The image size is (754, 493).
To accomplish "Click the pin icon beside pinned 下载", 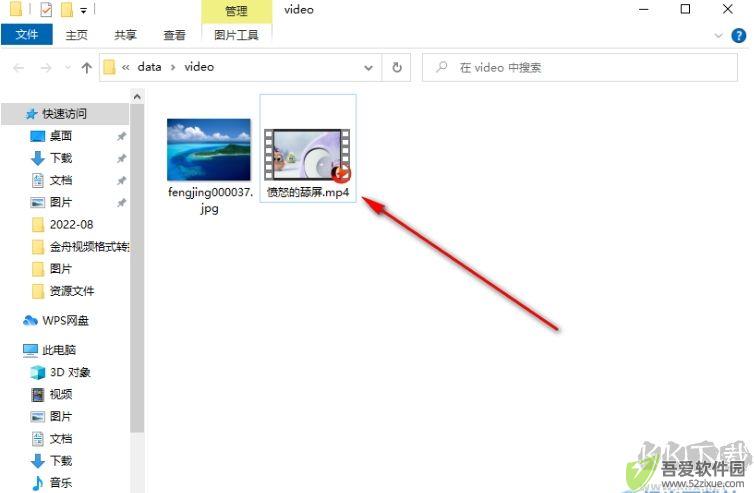I will [122, 158].
